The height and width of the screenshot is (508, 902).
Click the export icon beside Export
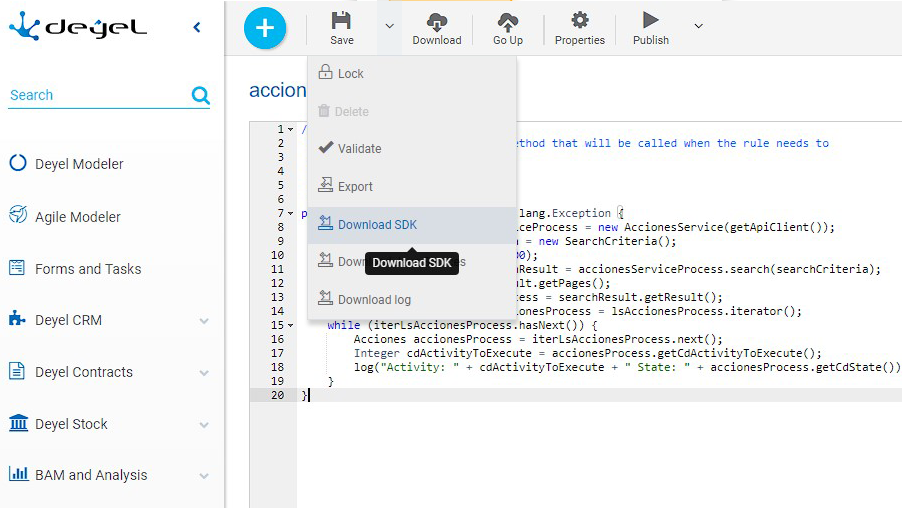[326, 184]
